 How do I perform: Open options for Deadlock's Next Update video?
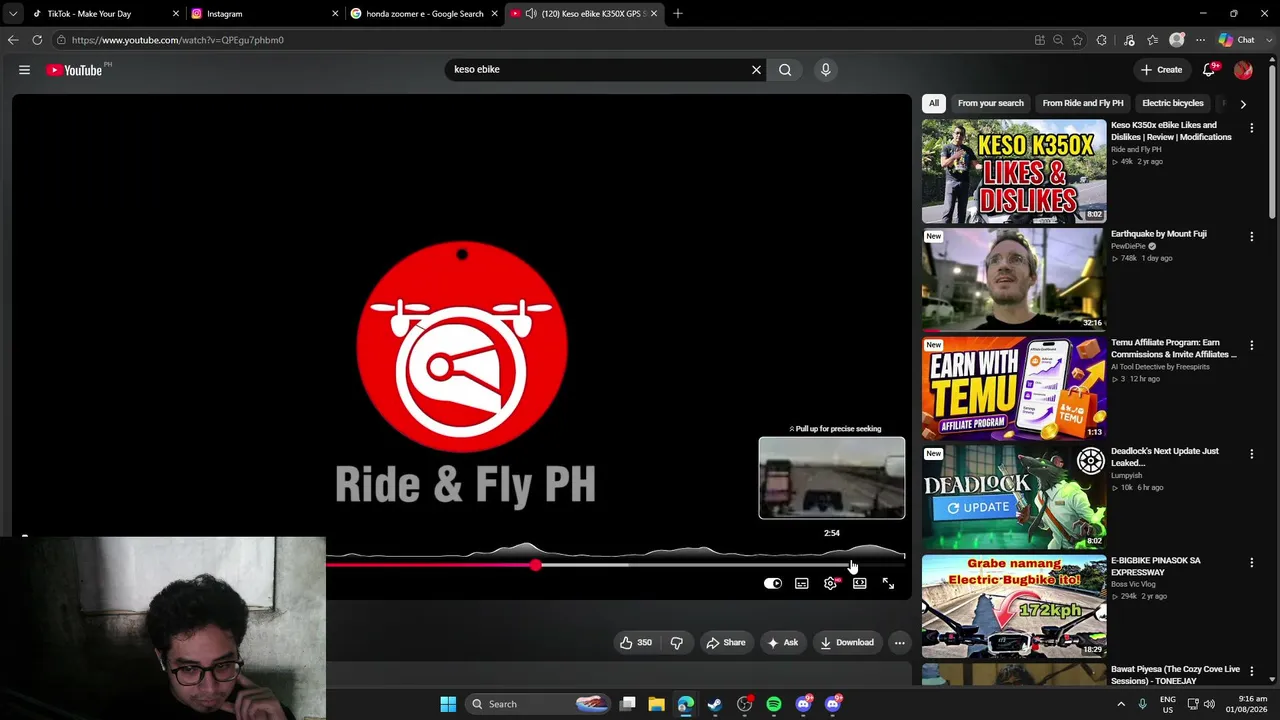click(1251, 454)
